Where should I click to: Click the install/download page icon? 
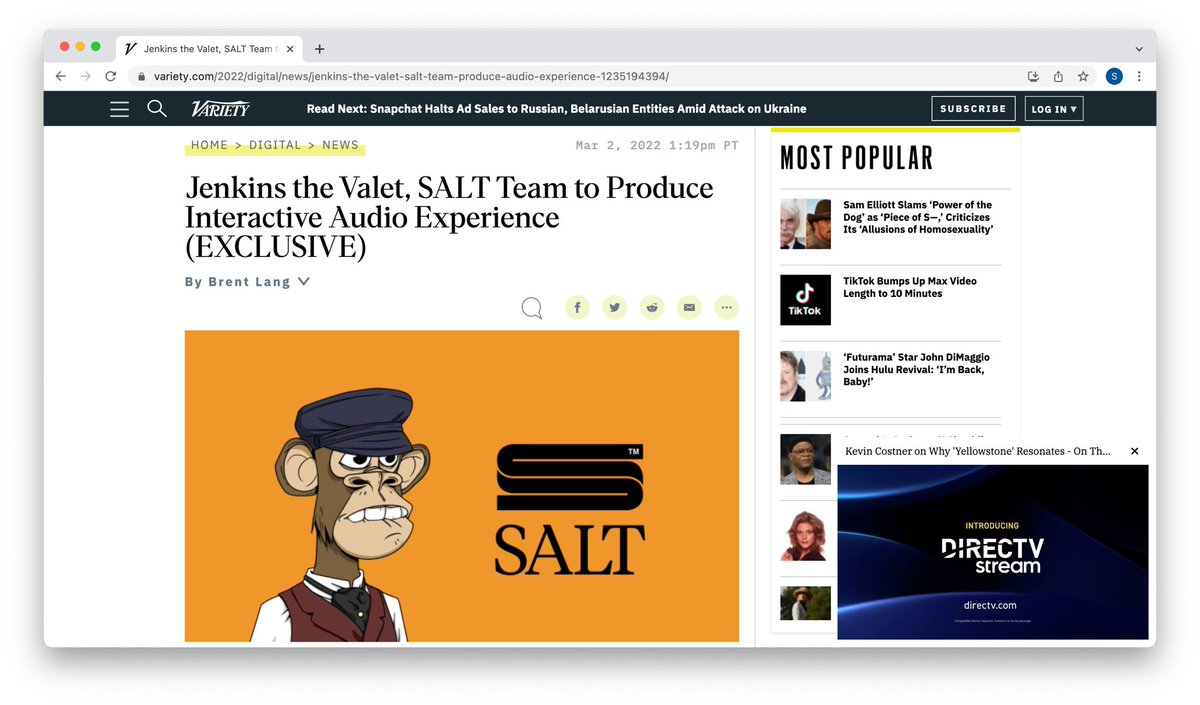click(1033, 76)
